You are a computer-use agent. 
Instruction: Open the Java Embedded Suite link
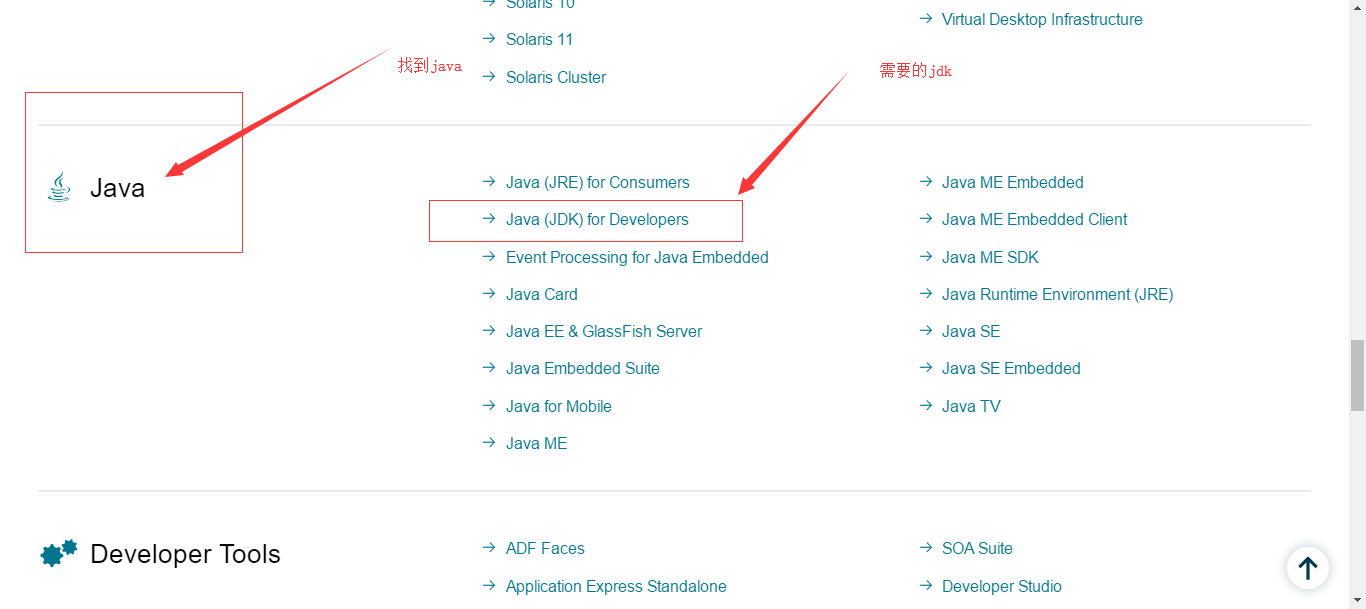(x=583, y=369)
